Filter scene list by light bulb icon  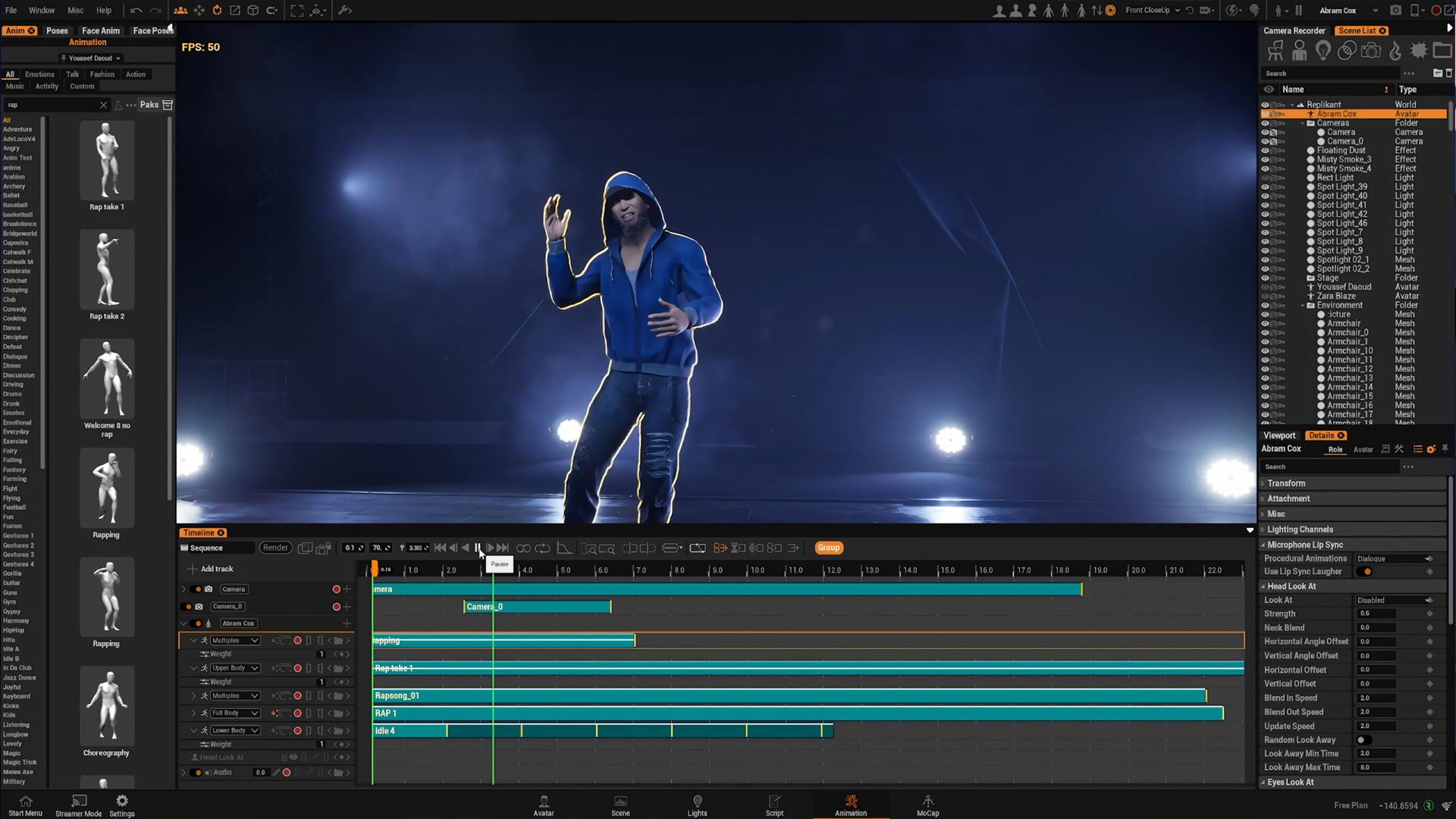pyautogui.click(x=1323, y=51)
